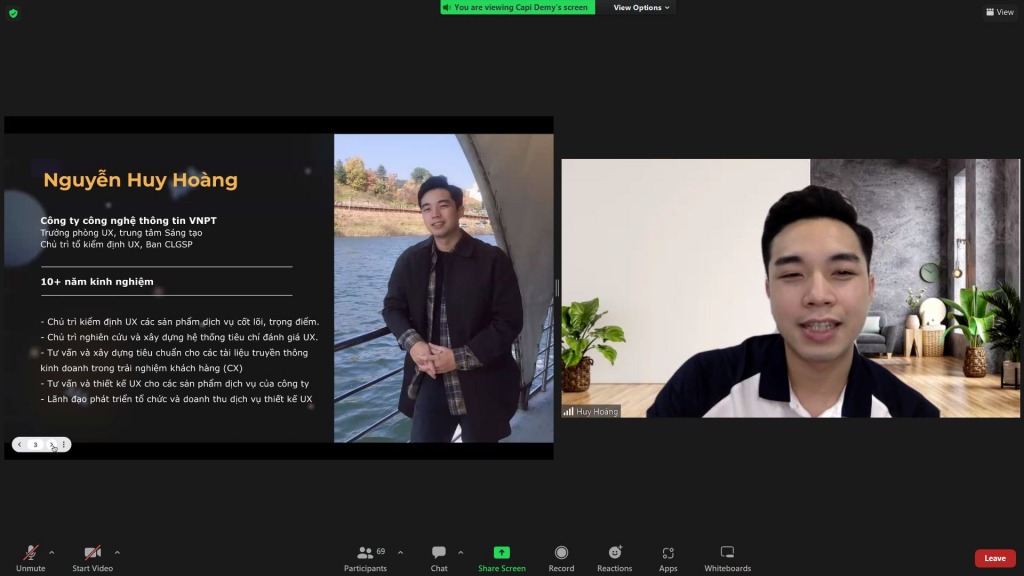The image size is (1024, 576).
Task: Click the green encryption shield icon
Action: pos(13,13)
